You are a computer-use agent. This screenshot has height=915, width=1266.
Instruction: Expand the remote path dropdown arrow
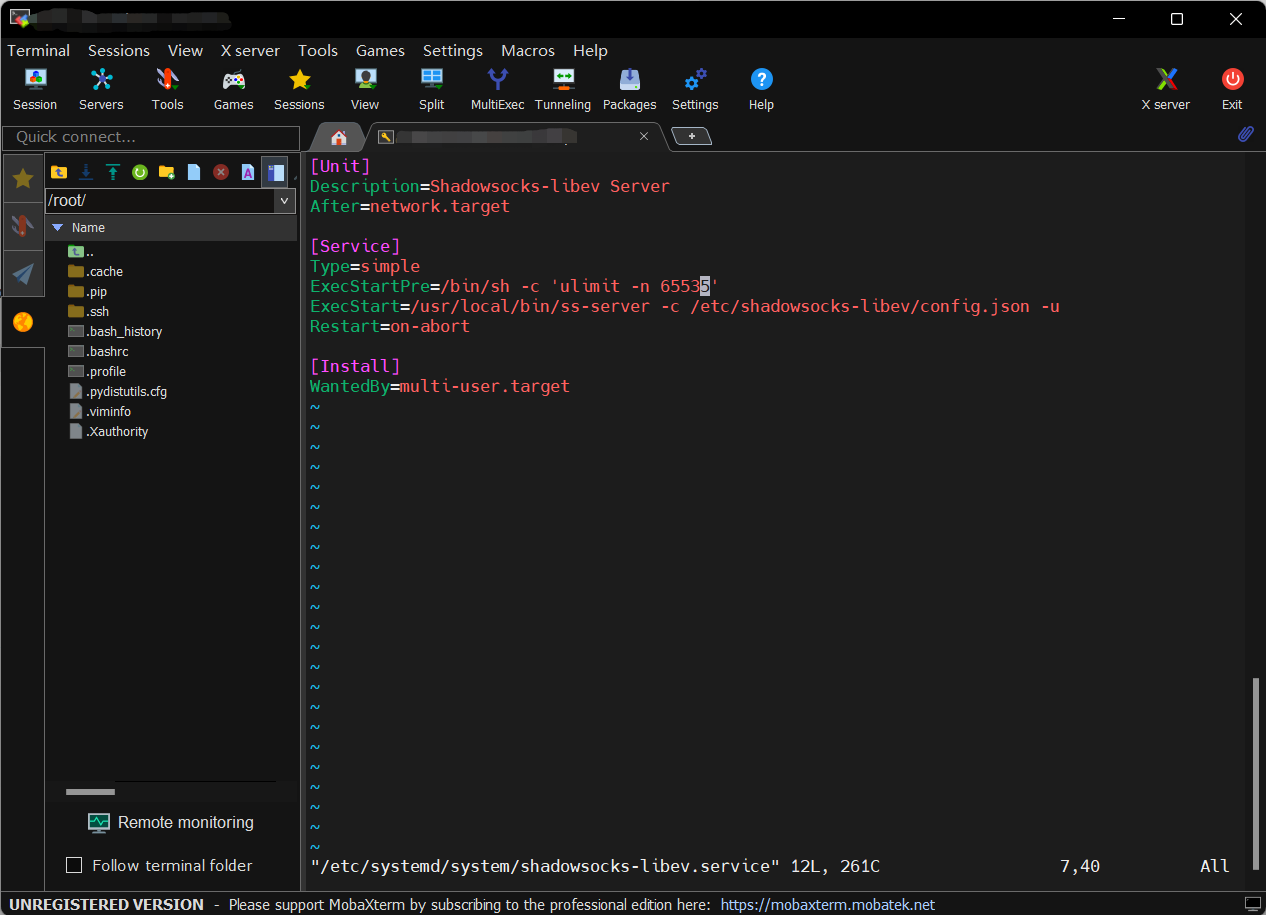(285, 200)
